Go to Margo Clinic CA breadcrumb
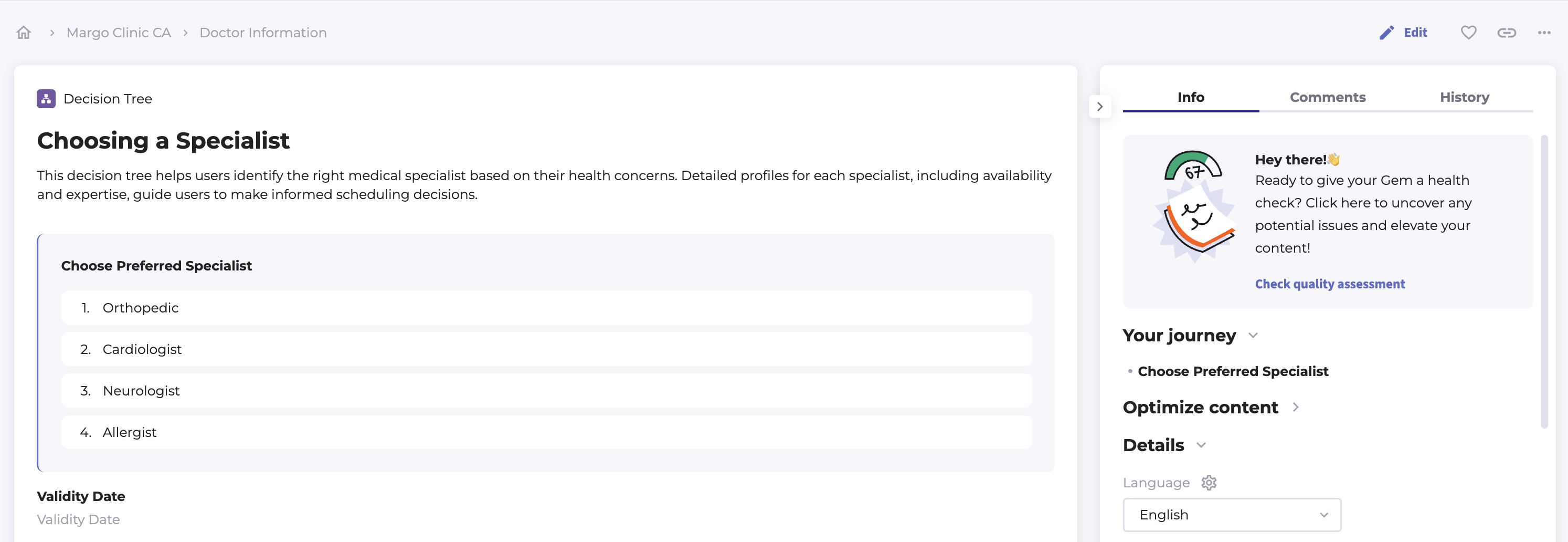Viewport: 1568px width, 542px height. (119, 33)
